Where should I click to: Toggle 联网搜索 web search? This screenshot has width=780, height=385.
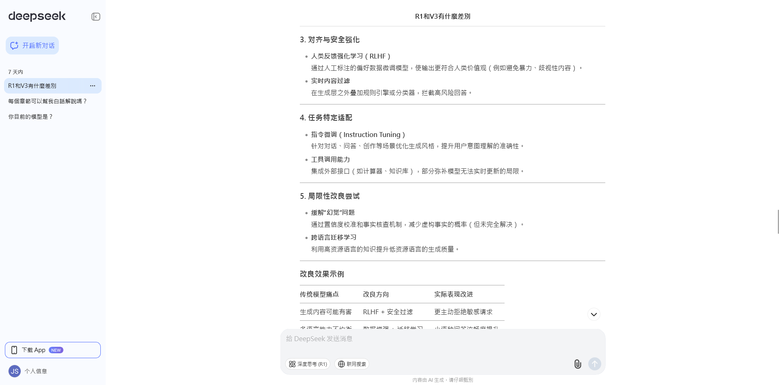point(352,364)
